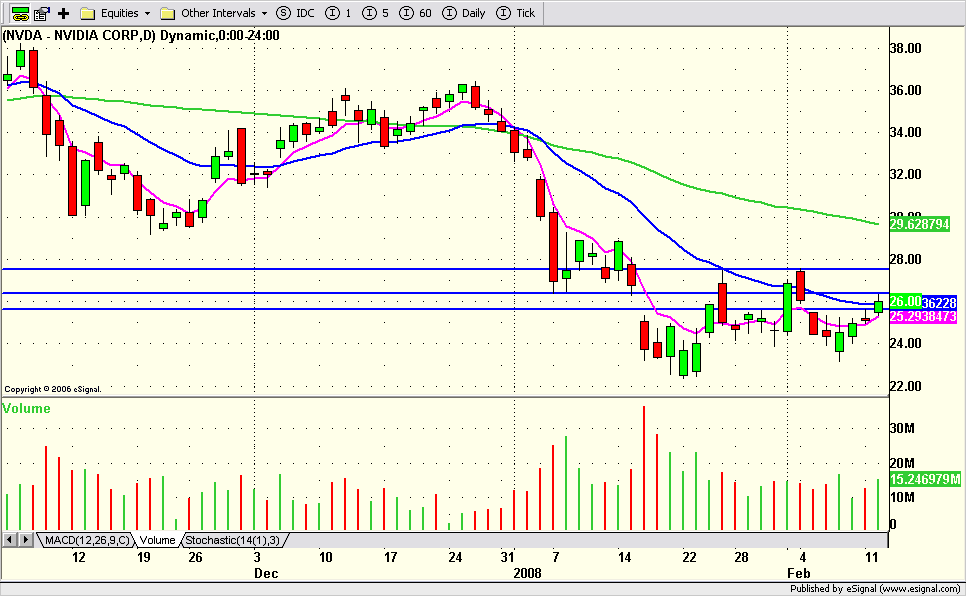Click the date label 19 on time axis
966x596 pixels.
[x=144, y=557]
